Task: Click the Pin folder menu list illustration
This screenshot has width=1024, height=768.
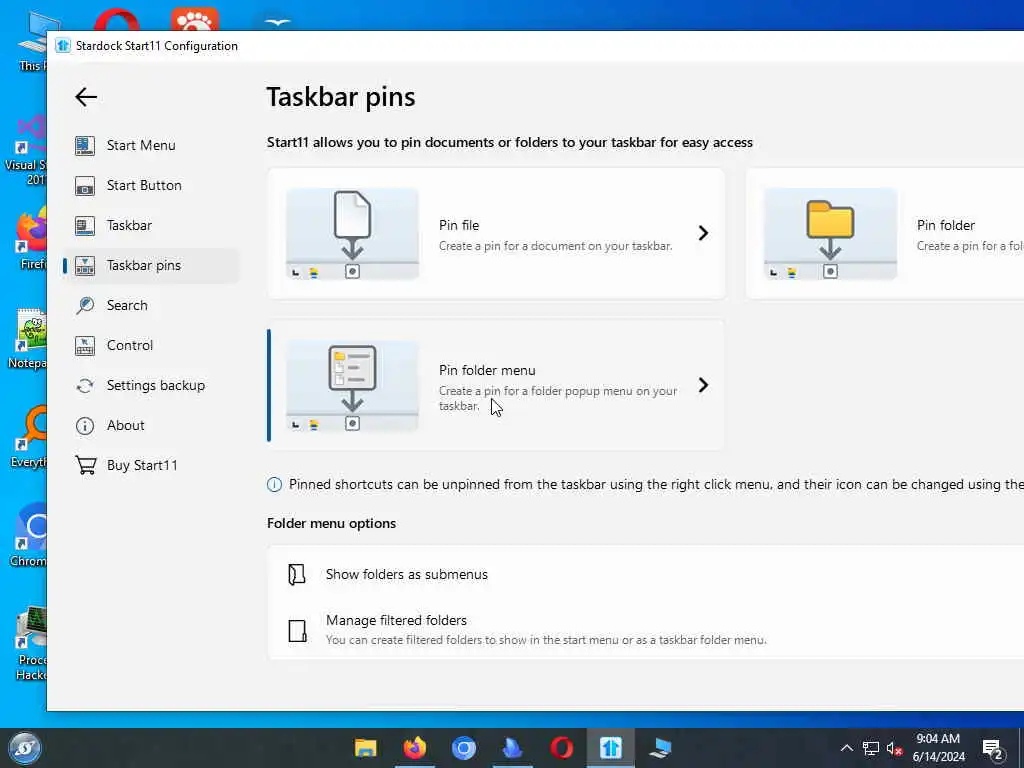Action: click(x=353, y=385)
